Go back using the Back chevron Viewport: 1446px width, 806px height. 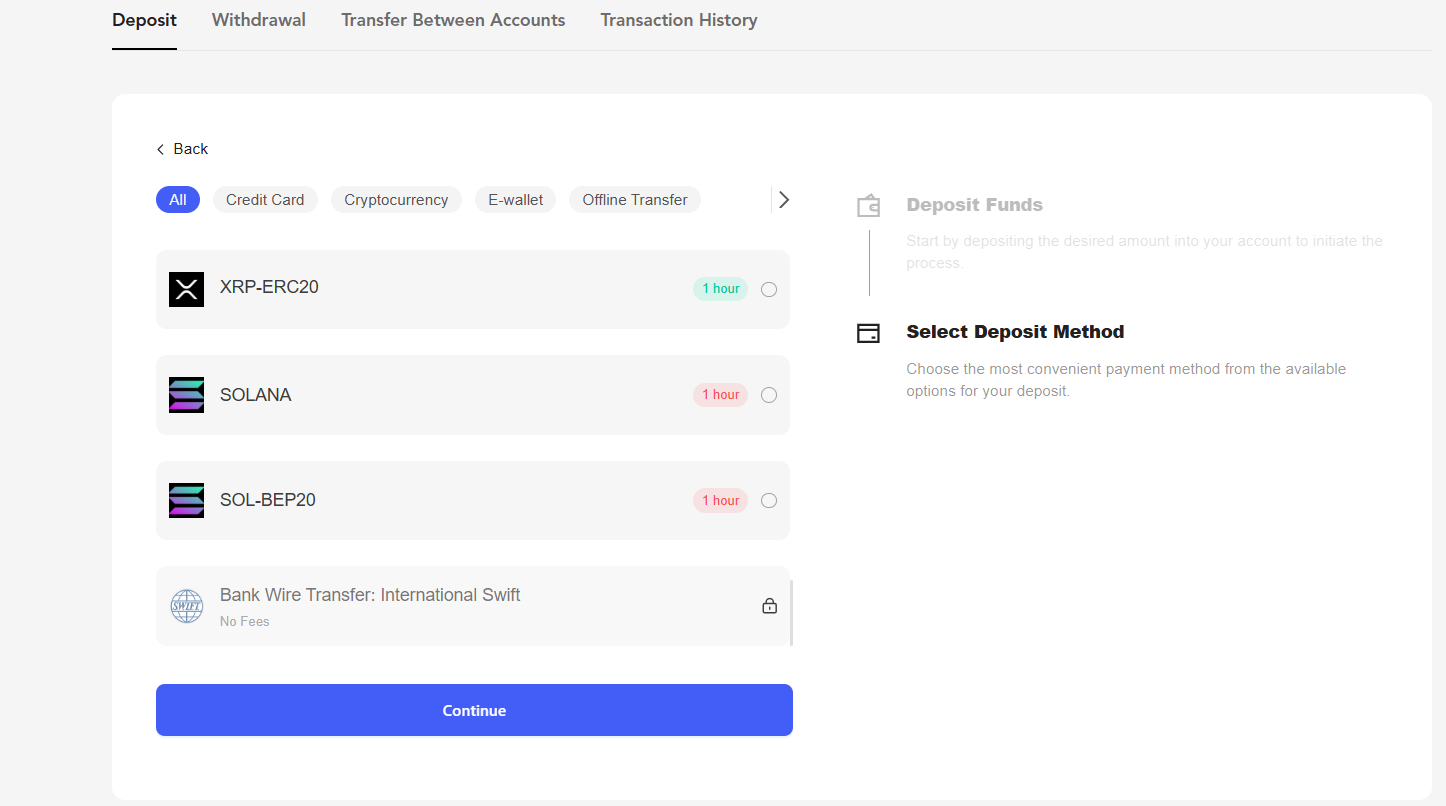[x=160, y=149]
